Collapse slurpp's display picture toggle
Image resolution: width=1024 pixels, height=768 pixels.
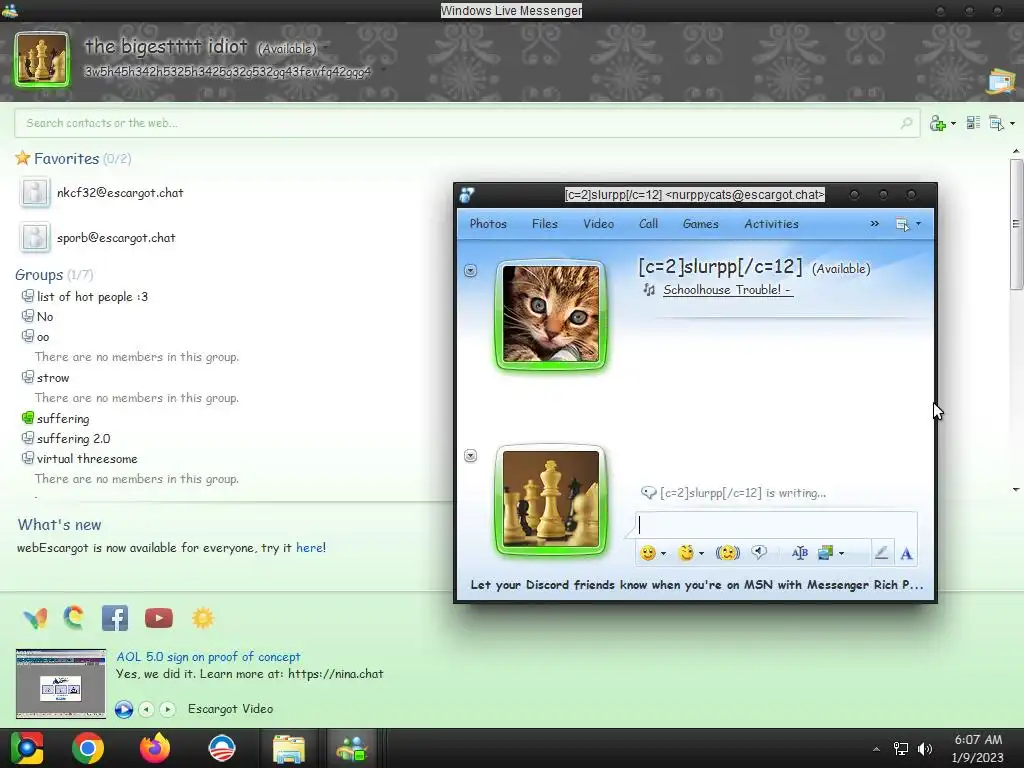(x=470, y=270)
